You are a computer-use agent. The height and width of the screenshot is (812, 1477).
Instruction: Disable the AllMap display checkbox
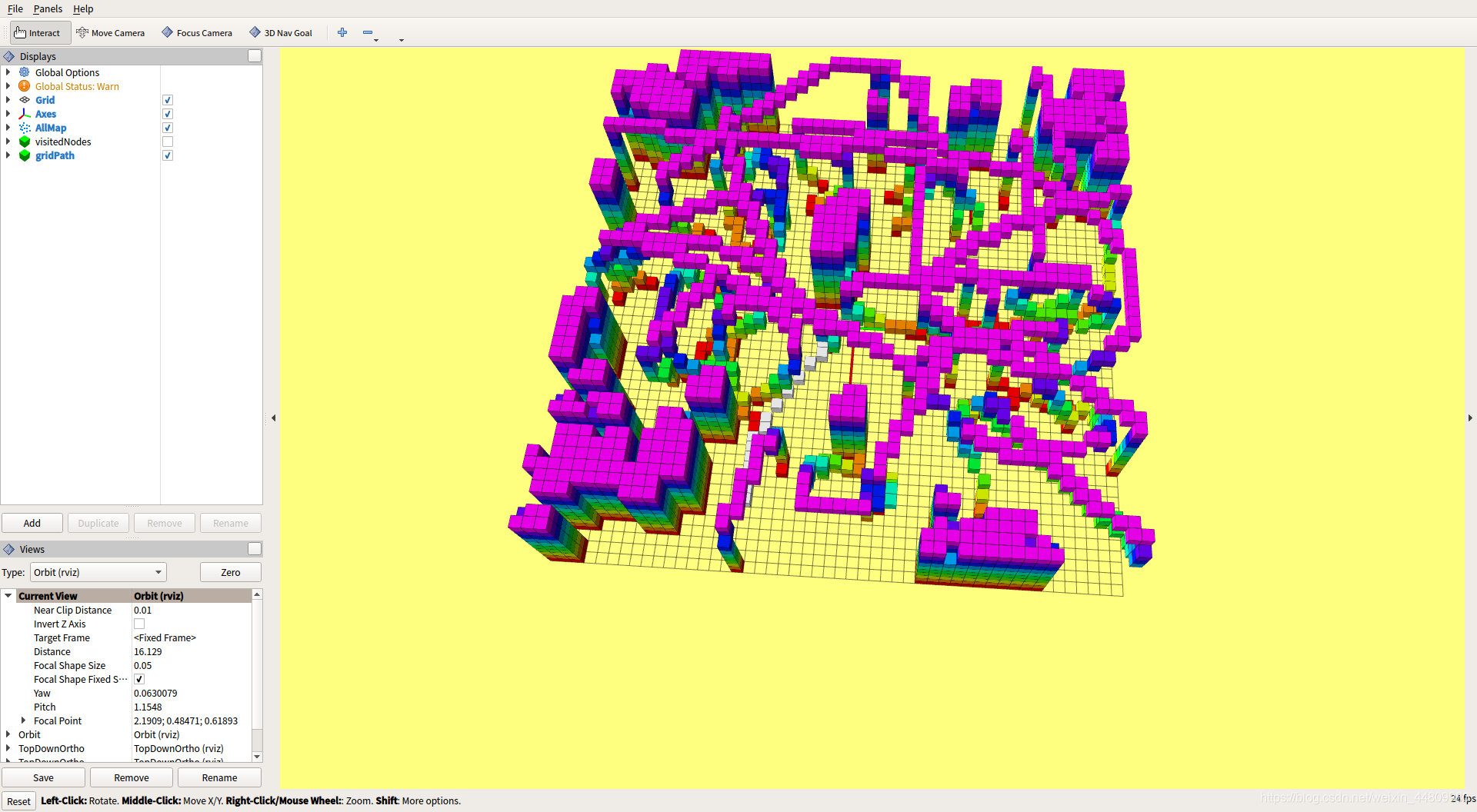[x=168, y=128]
